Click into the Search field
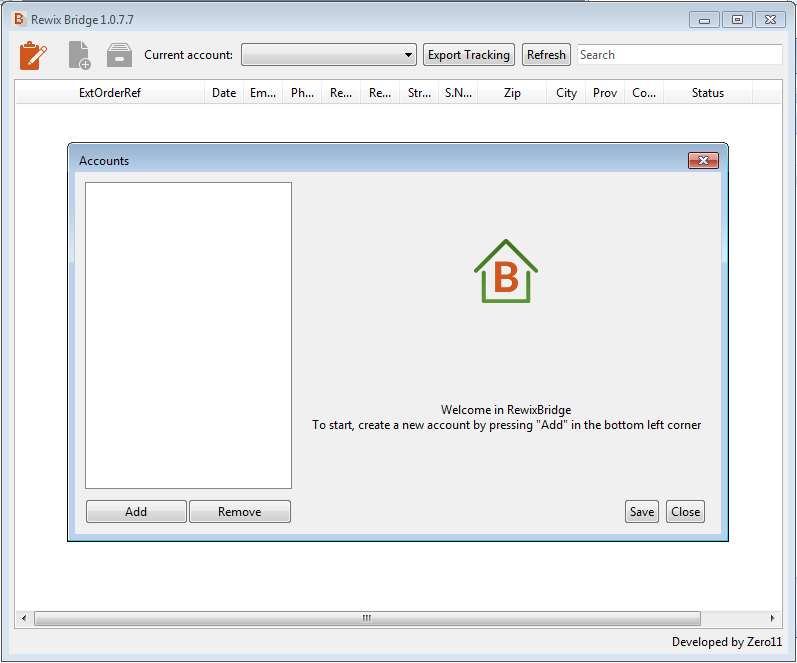The image size is (797, 663). click(679, 54)
